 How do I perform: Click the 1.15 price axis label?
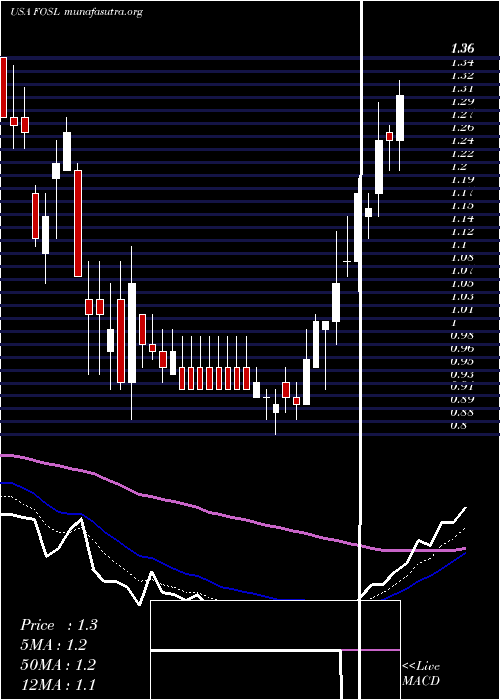point(463,205)
